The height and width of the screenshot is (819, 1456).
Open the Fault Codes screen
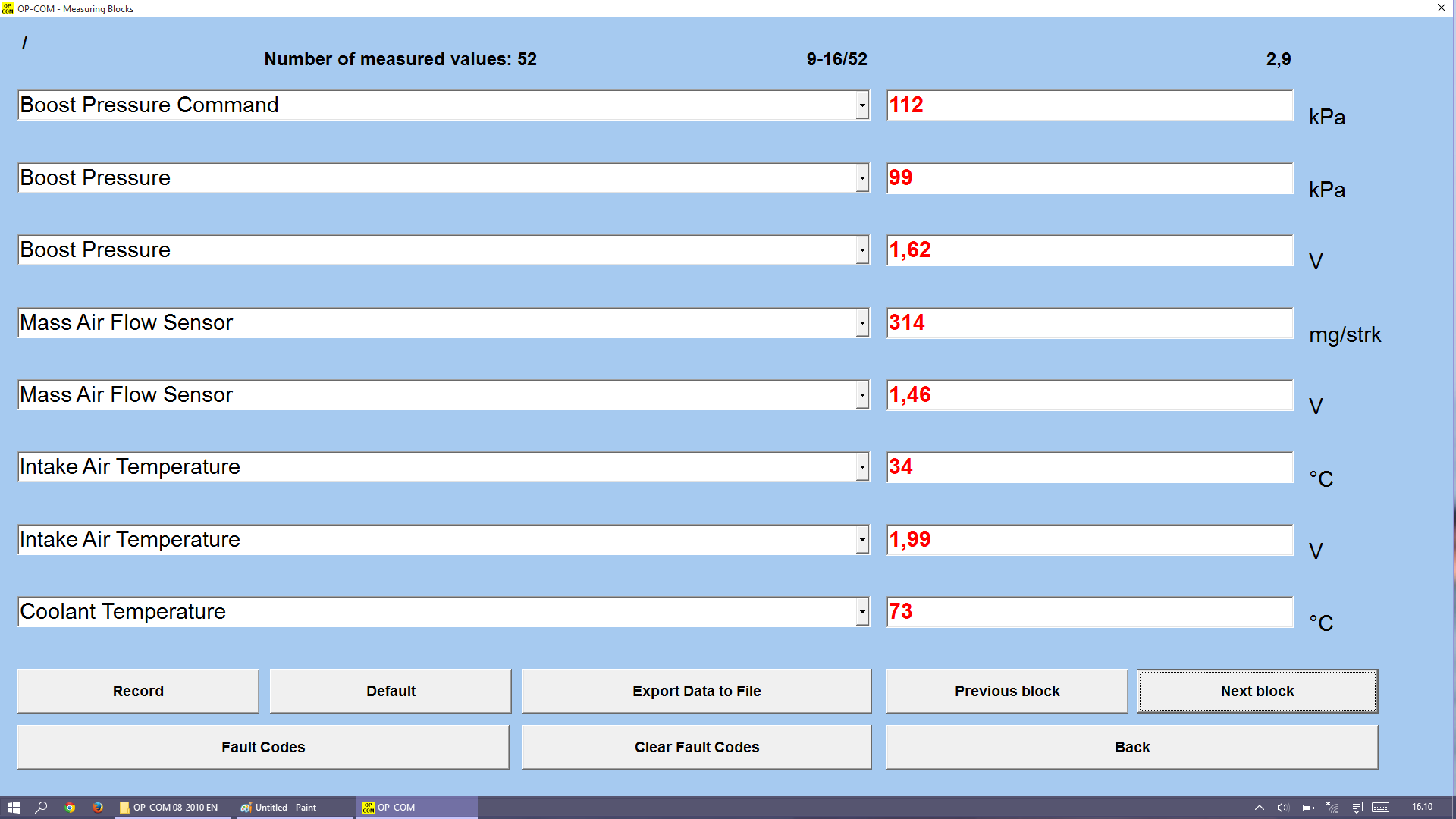click(x=263, y=747)
